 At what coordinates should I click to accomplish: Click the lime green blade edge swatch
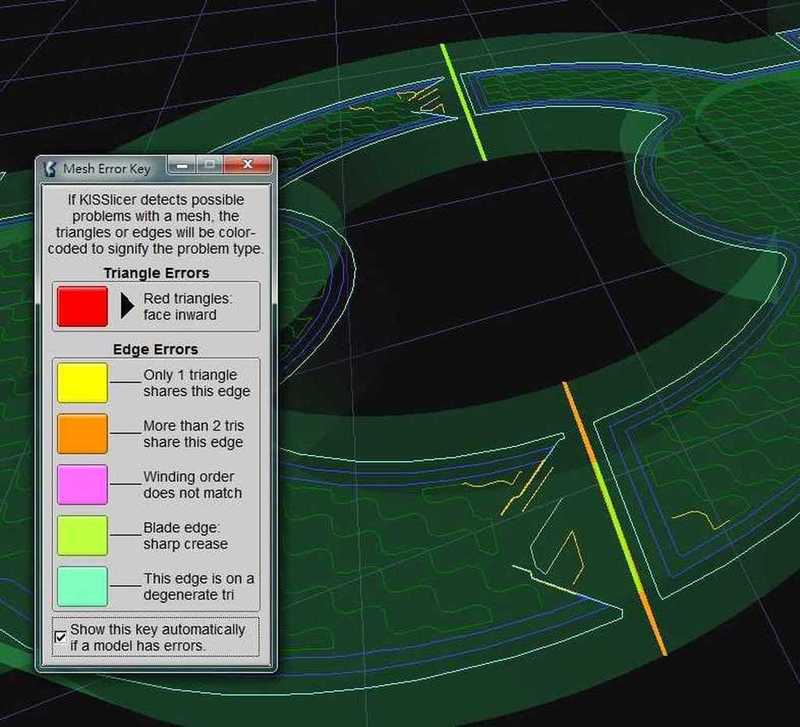click(x=82, y=535)
